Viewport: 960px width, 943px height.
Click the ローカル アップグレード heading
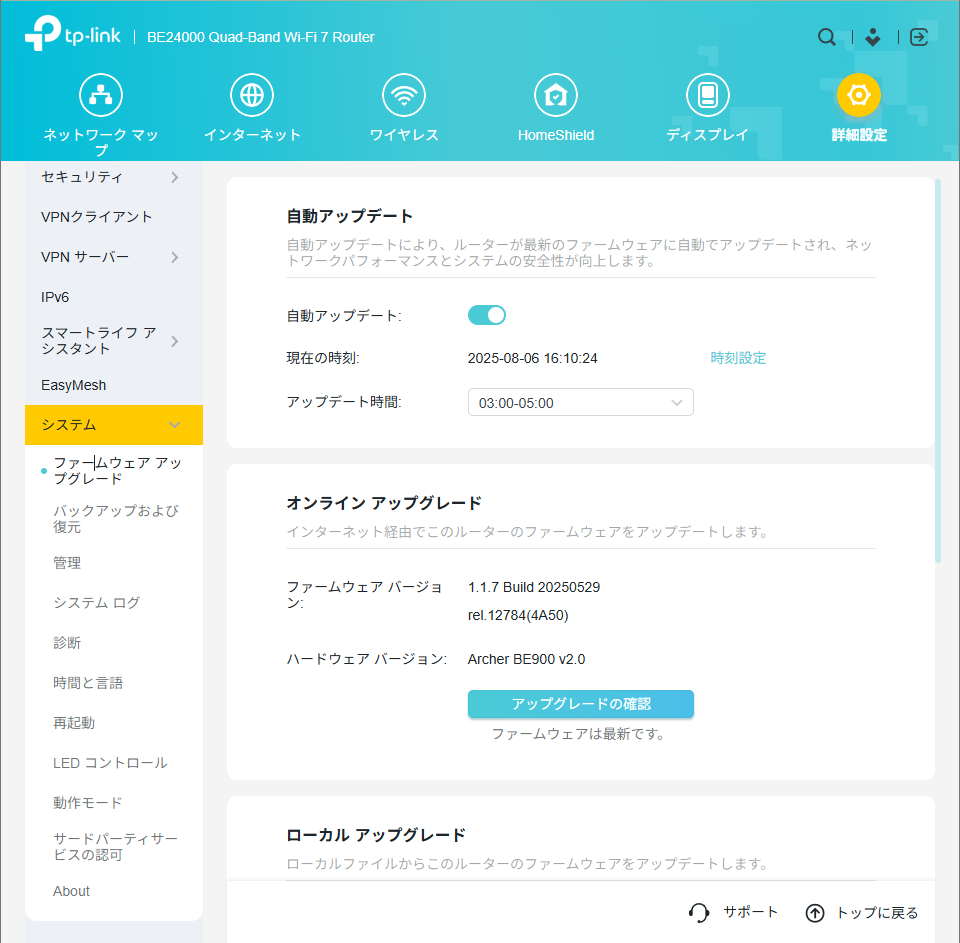point(376,835)
